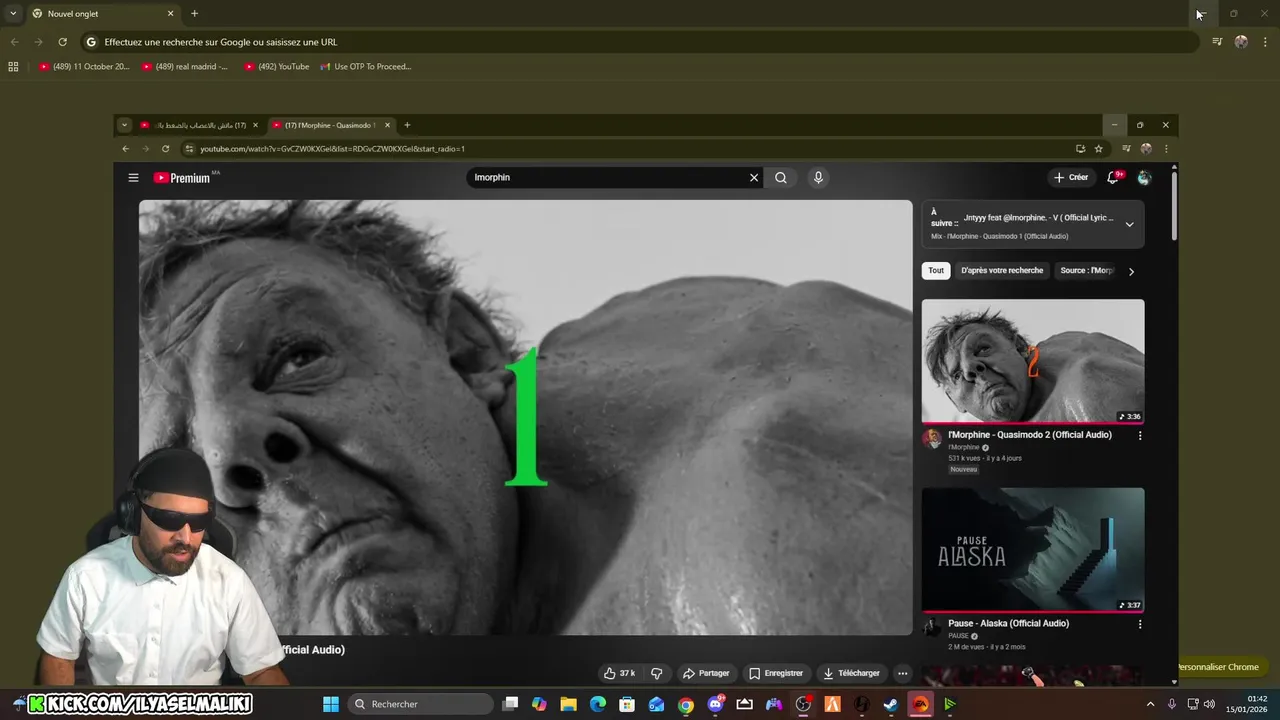Start voice search with the microphone icon

[x=818, y=178]
